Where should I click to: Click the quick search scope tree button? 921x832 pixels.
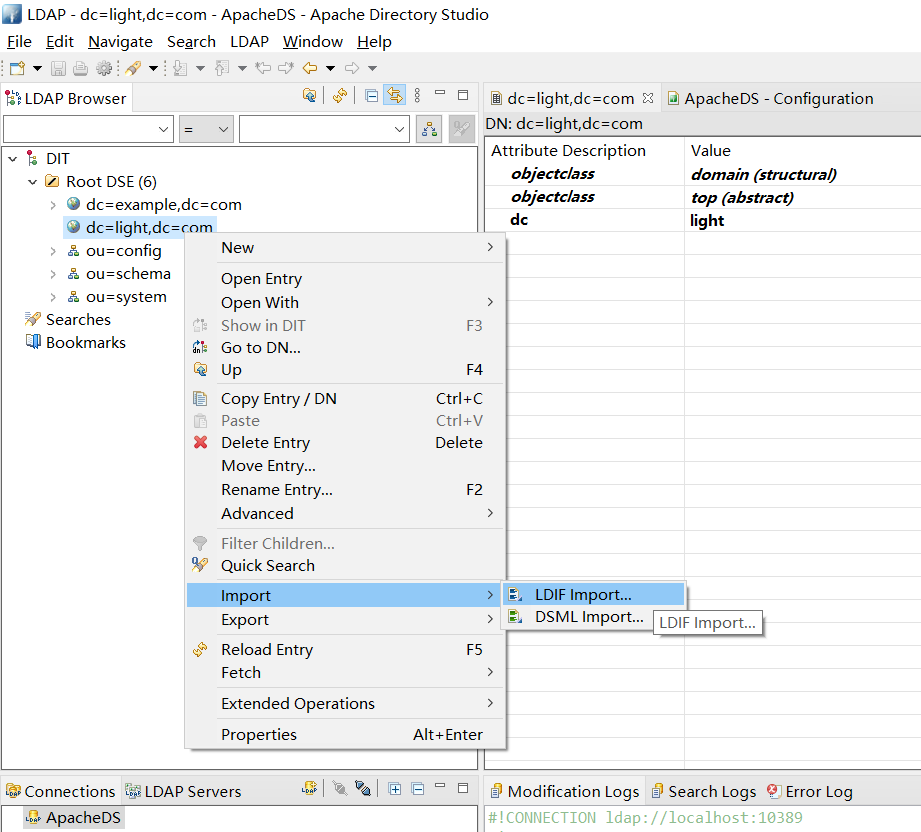pos(430,129)
